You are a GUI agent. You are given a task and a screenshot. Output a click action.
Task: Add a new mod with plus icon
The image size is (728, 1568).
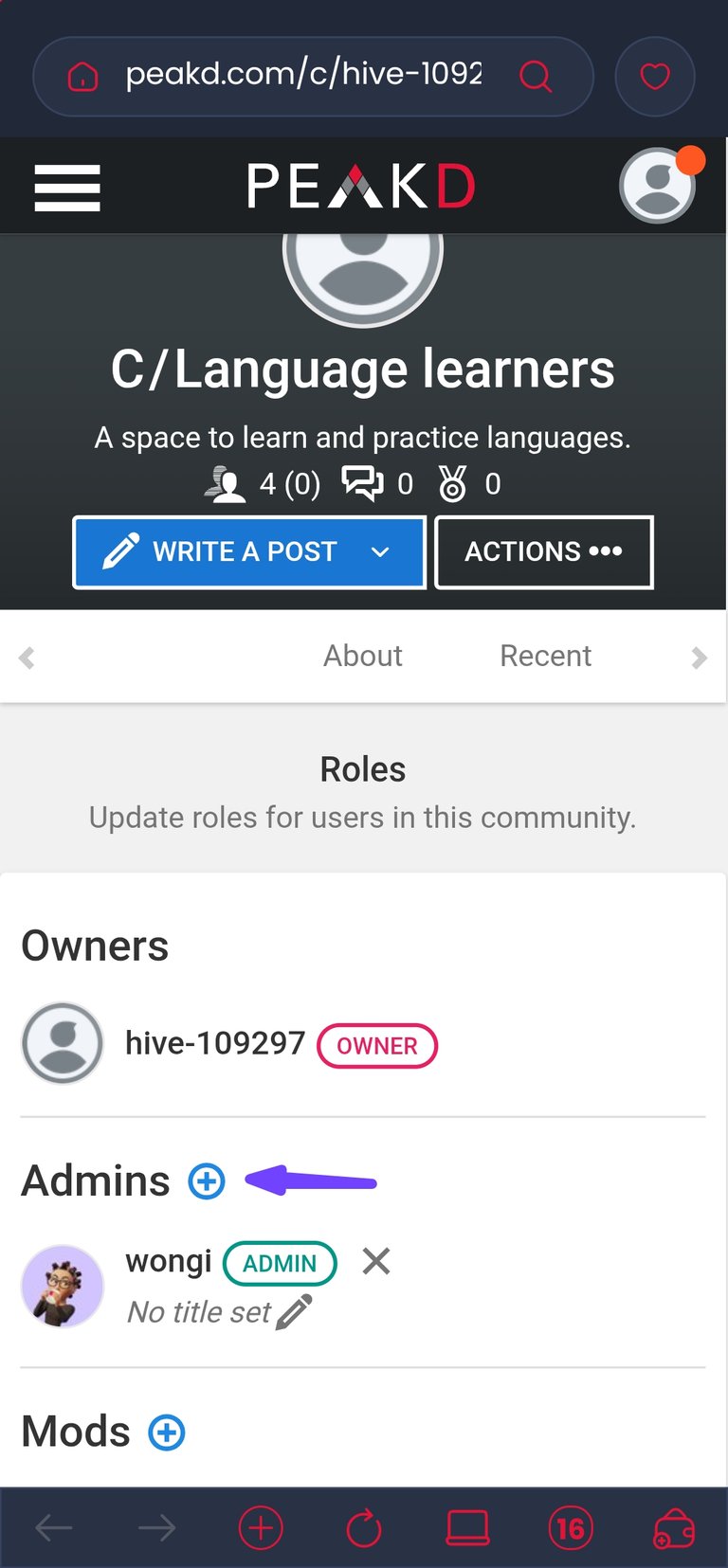click(x=167, y=1433)
